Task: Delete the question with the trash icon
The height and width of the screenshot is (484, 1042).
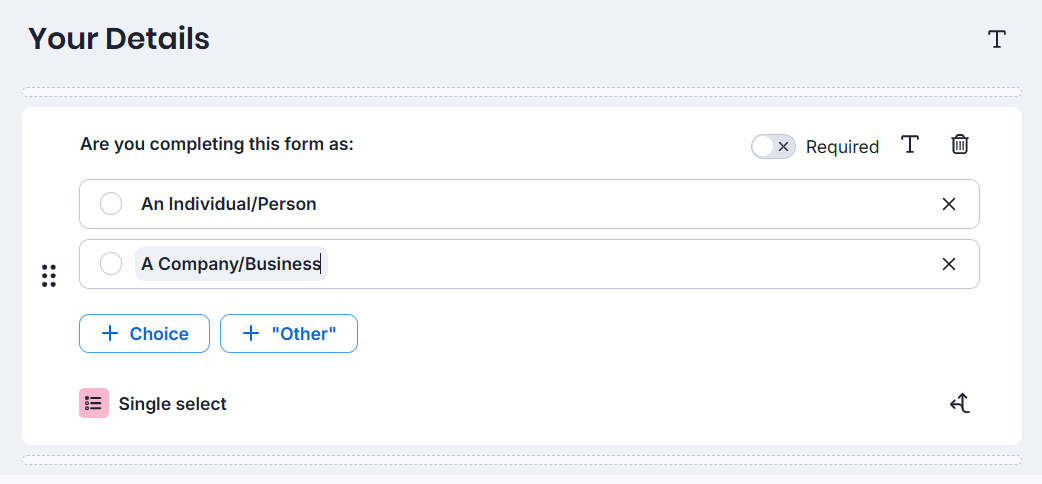Action: 960,144
